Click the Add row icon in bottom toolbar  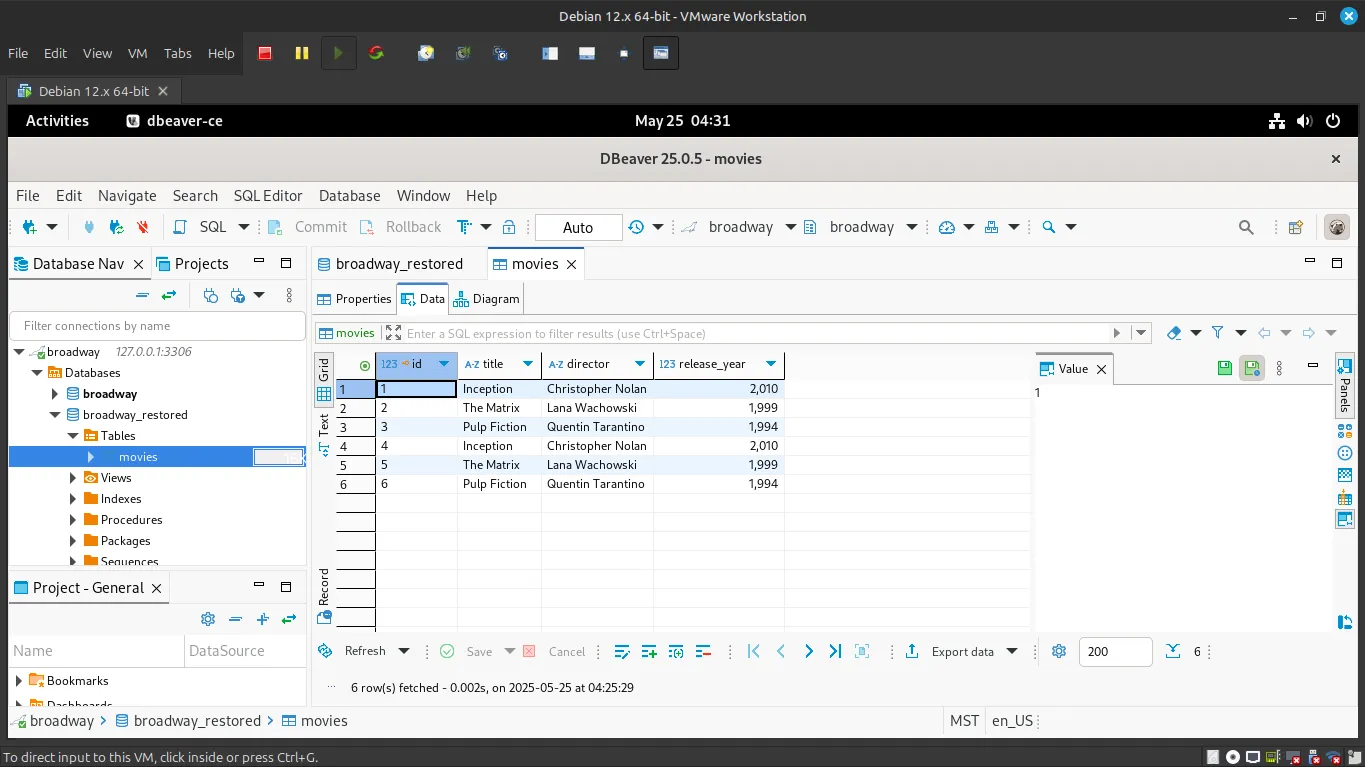tap(649, 651)
